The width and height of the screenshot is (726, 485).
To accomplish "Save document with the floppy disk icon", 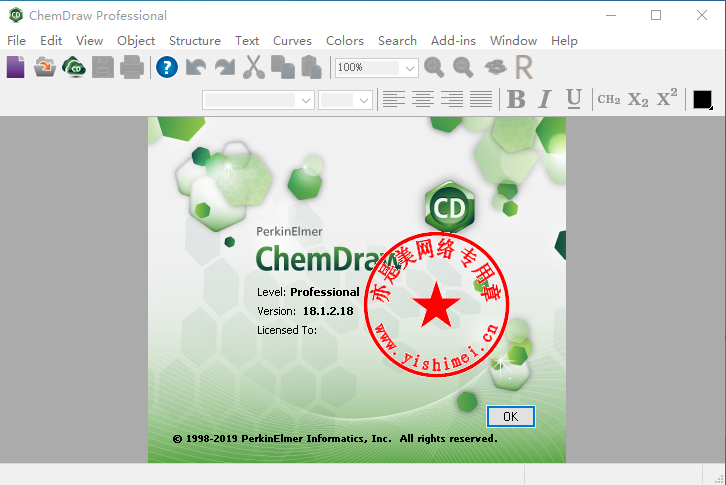I will coord(103,67).
